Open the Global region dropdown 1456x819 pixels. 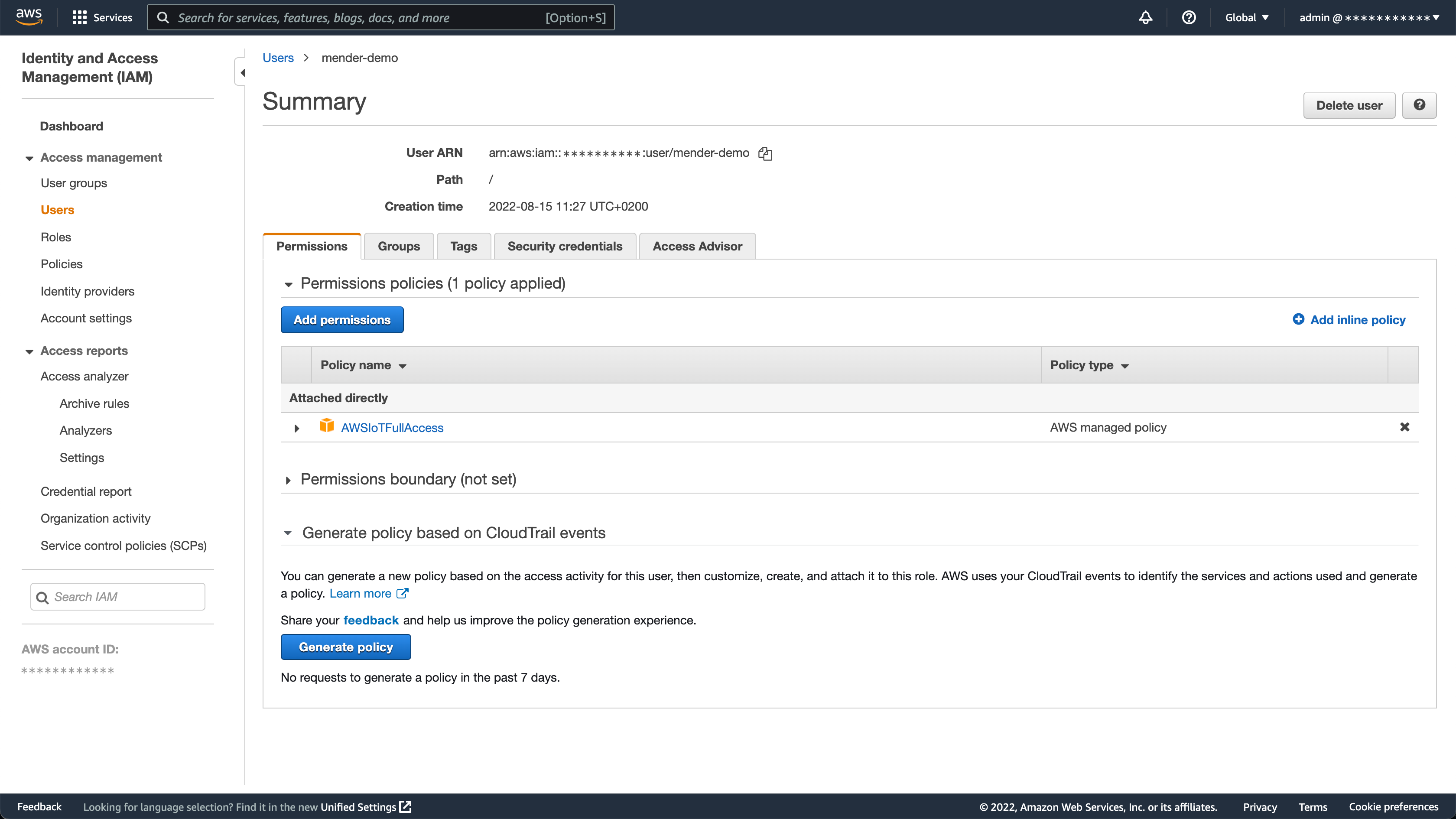pos(1247,17)
